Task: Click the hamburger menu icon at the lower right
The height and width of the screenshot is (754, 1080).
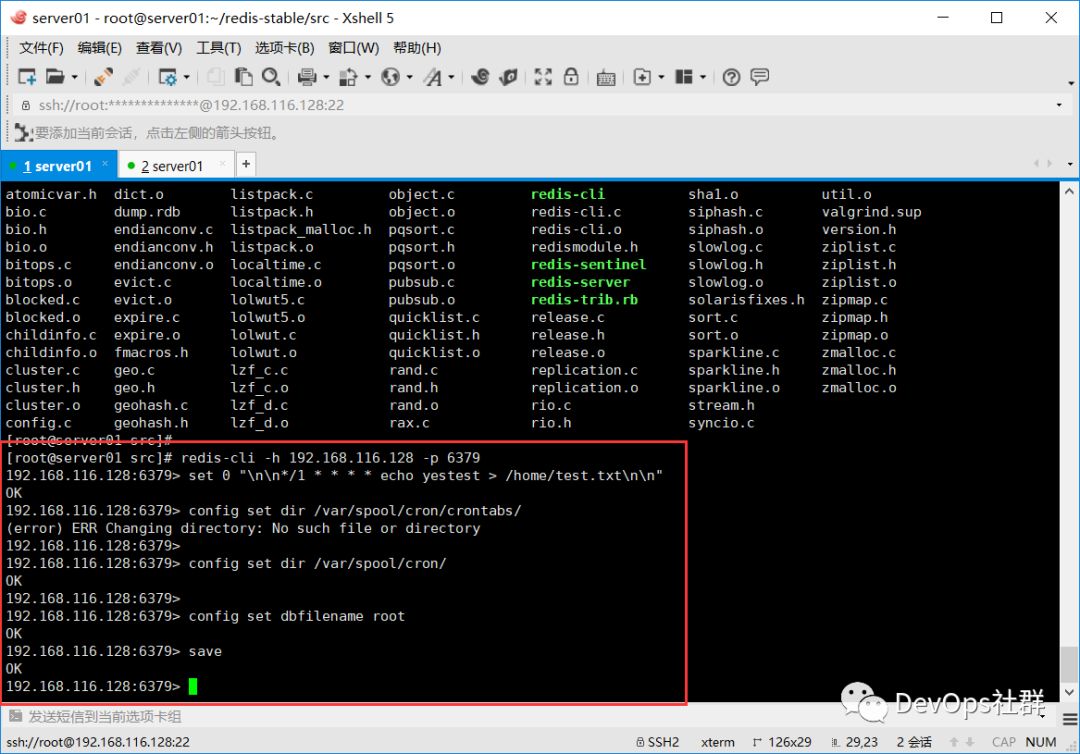Action: (x=1070, y=720)
